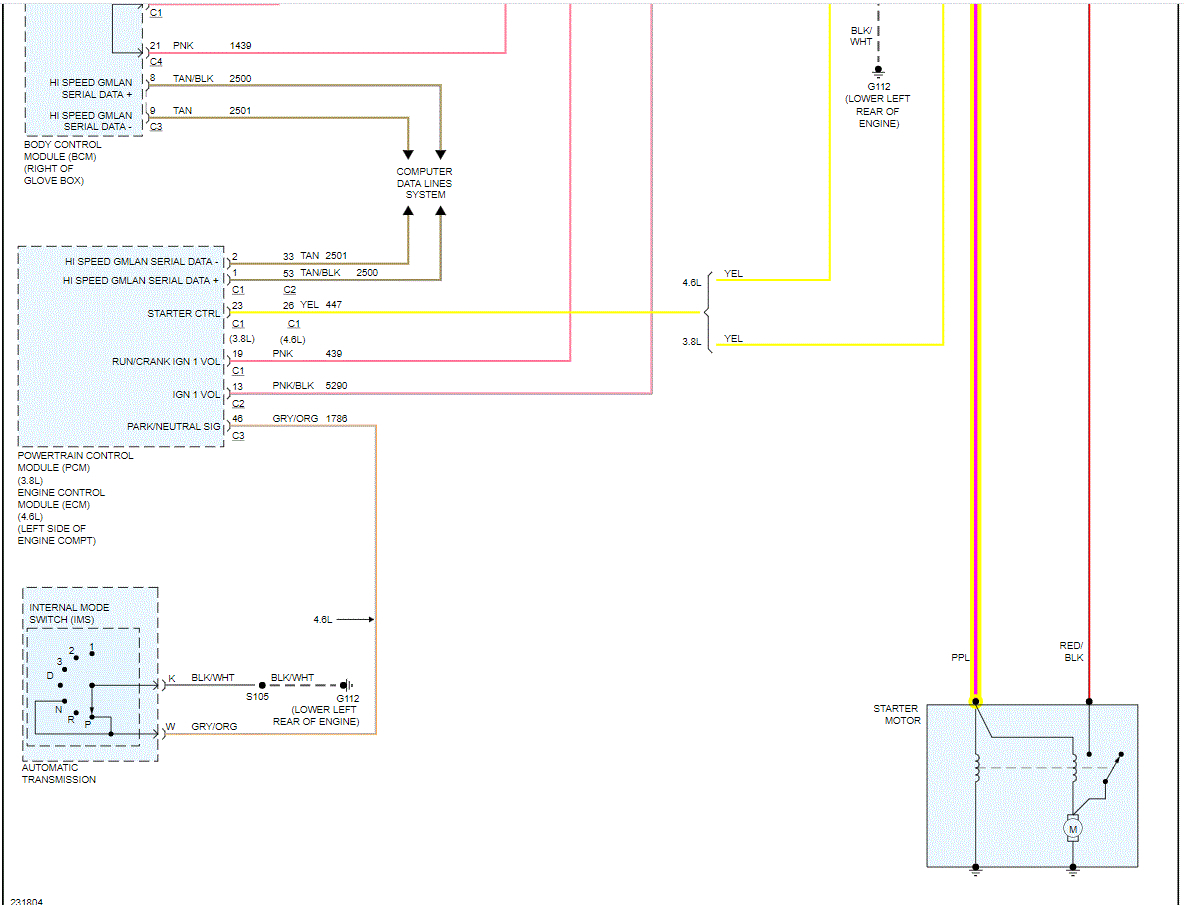Select the YEL 447 circuit label
Screen dimensions: 1184x905
[321, 305]
